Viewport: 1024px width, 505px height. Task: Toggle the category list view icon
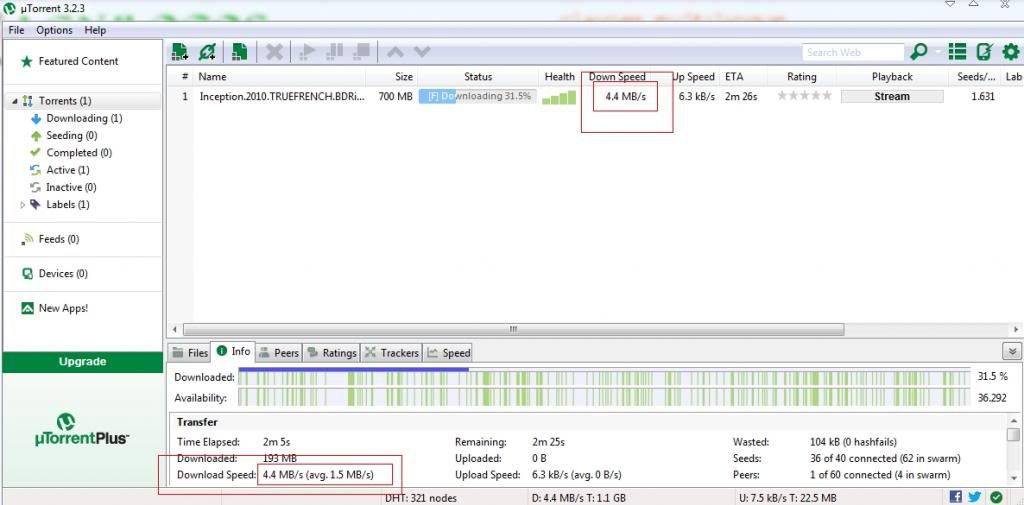[957, 52]
